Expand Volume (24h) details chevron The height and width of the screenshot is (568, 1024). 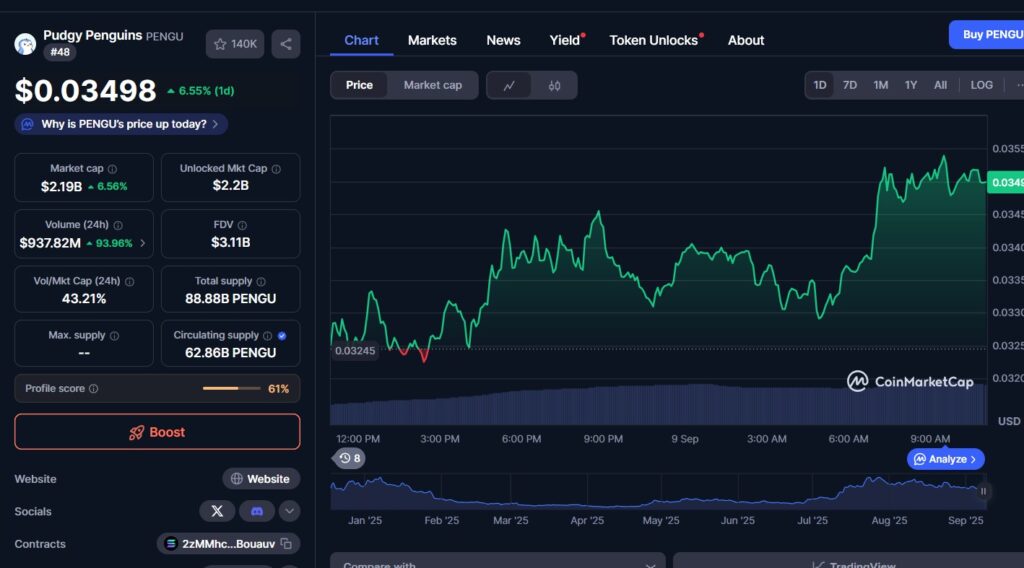tap(142, 243)
